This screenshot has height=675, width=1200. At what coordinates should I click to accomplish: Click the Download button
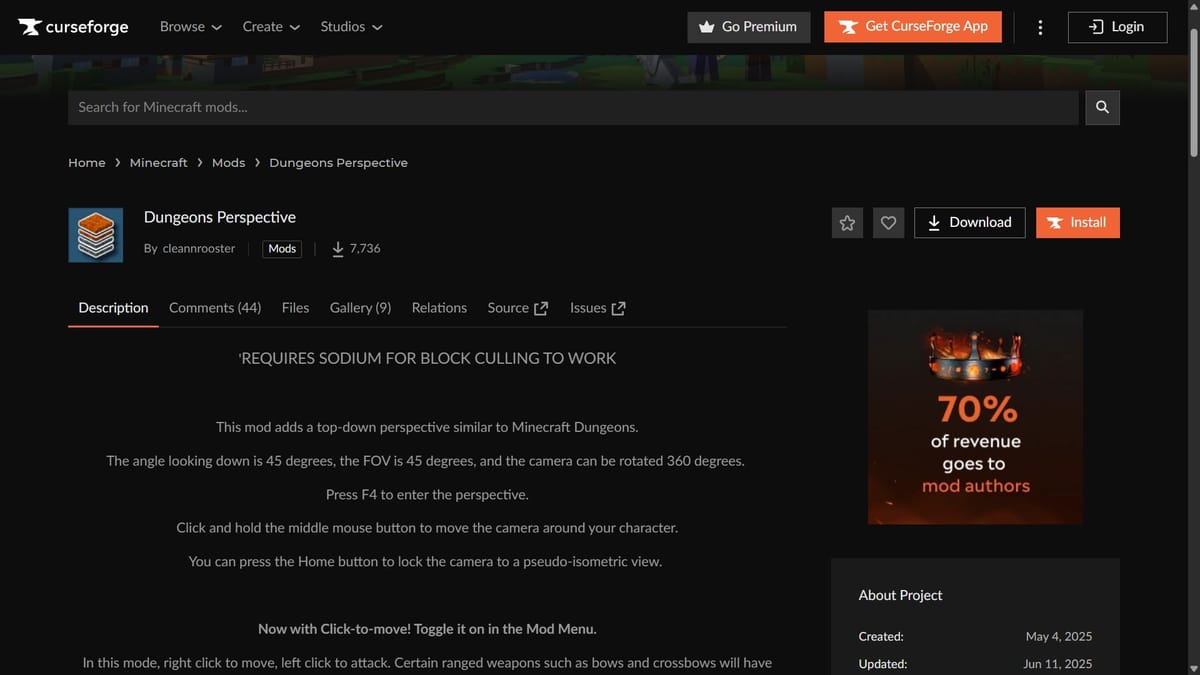coord(969,222)
